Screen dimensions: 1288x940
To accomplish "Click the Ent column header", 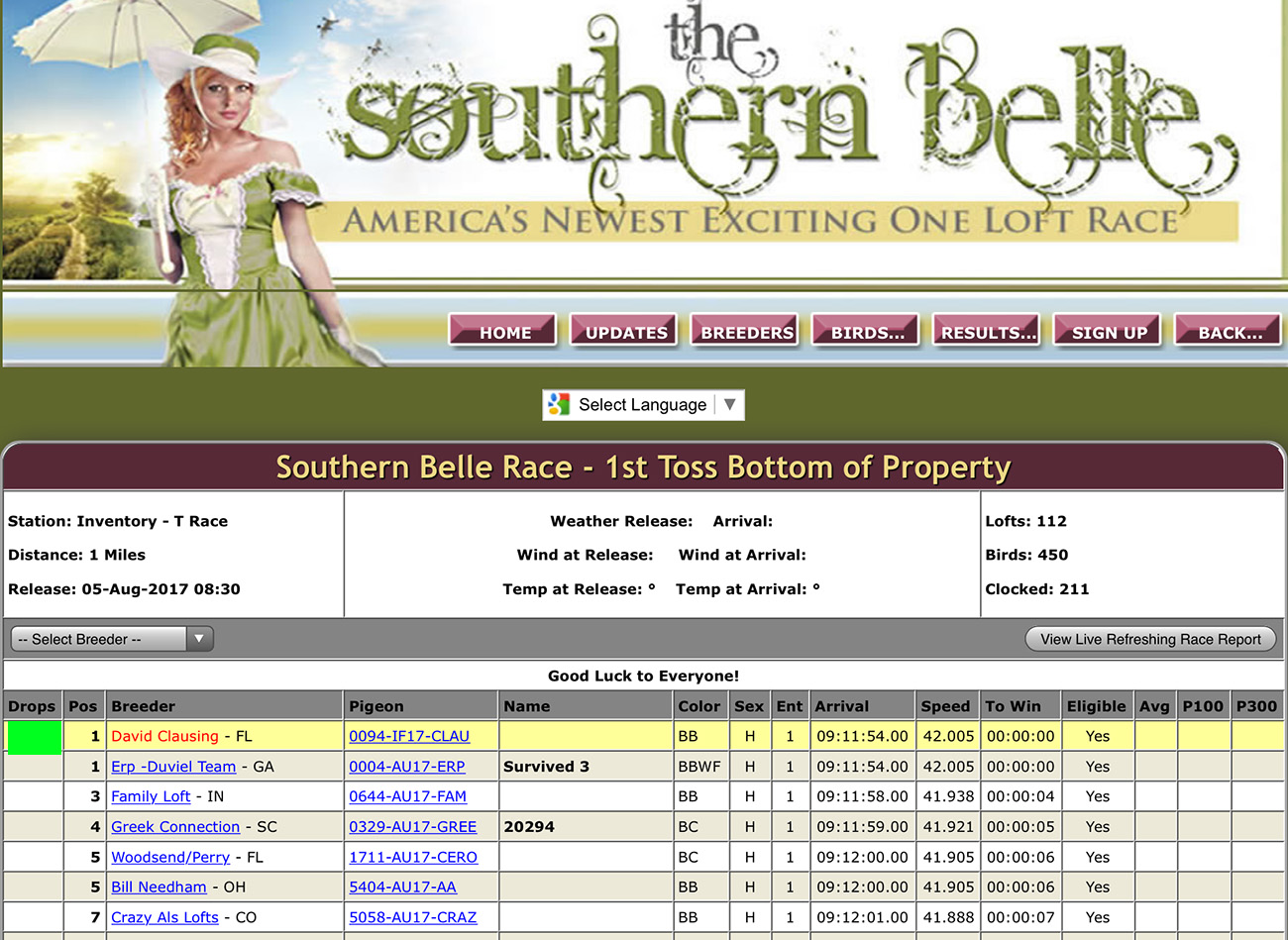I will (790, 706).
